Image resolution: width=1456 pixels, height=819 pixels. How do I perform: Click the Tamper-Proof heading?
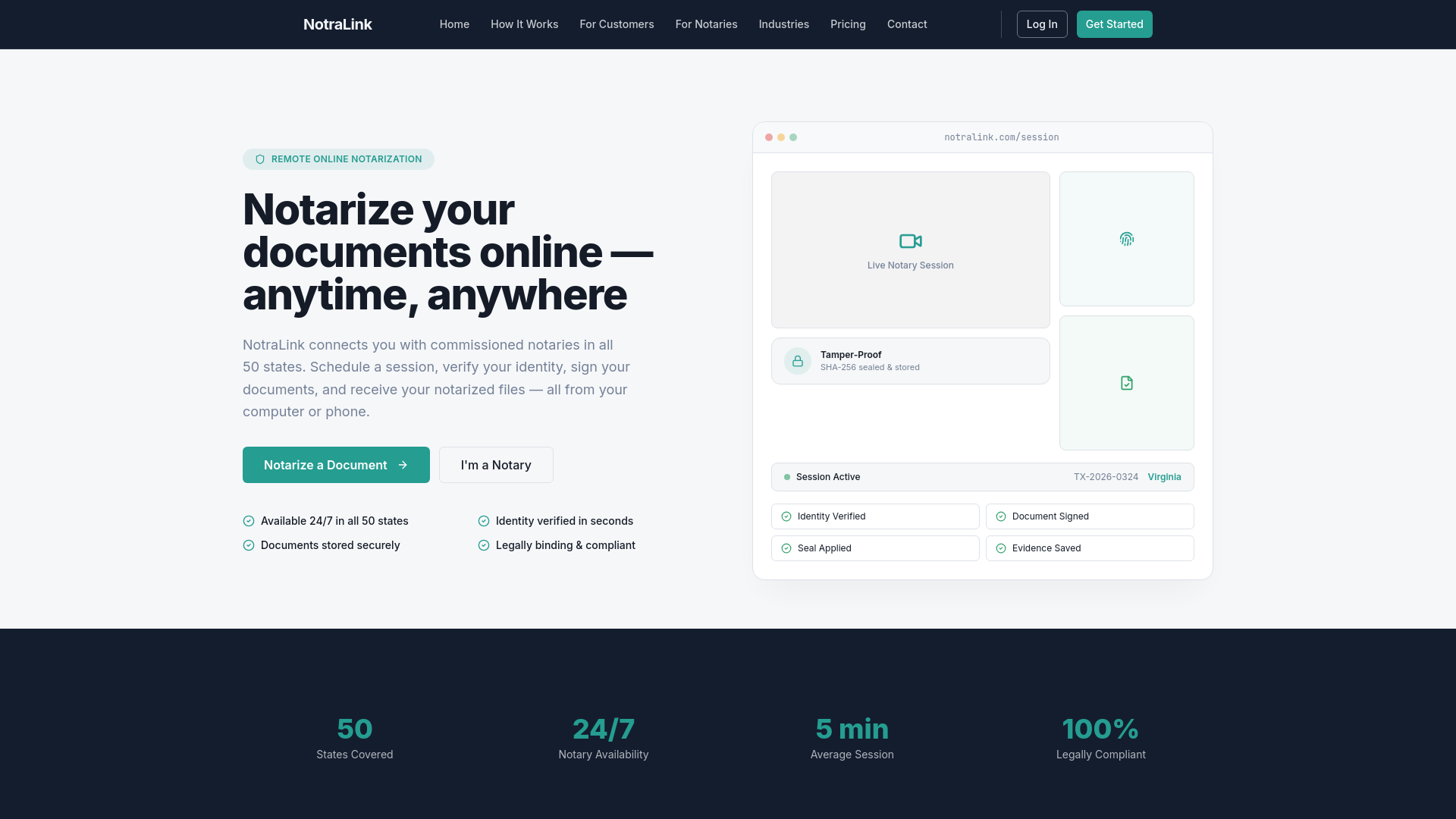(851, 355)
